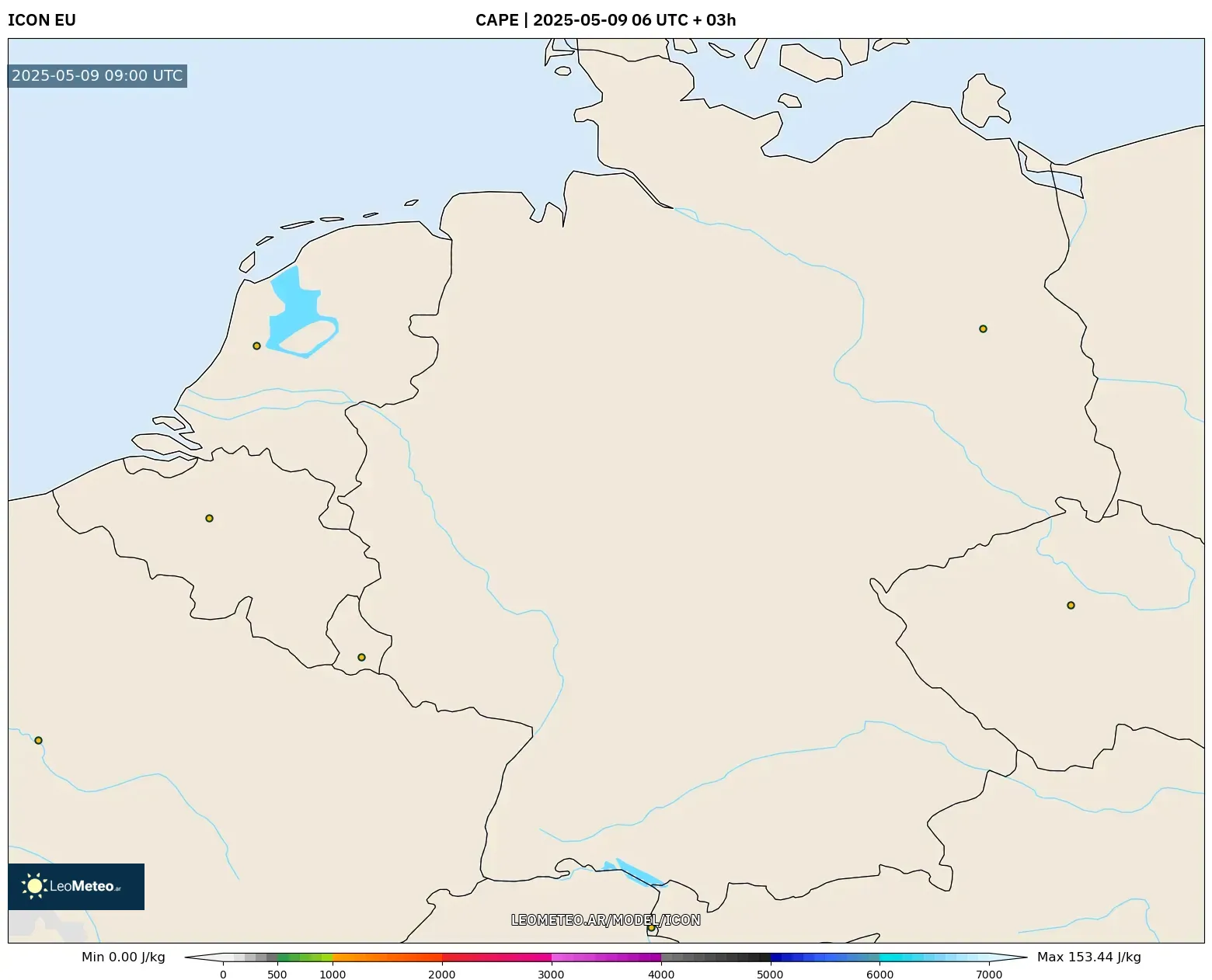1212x980 pixels.
Task: Click the Luxembourg city marker dot
Action: point(361,657)
